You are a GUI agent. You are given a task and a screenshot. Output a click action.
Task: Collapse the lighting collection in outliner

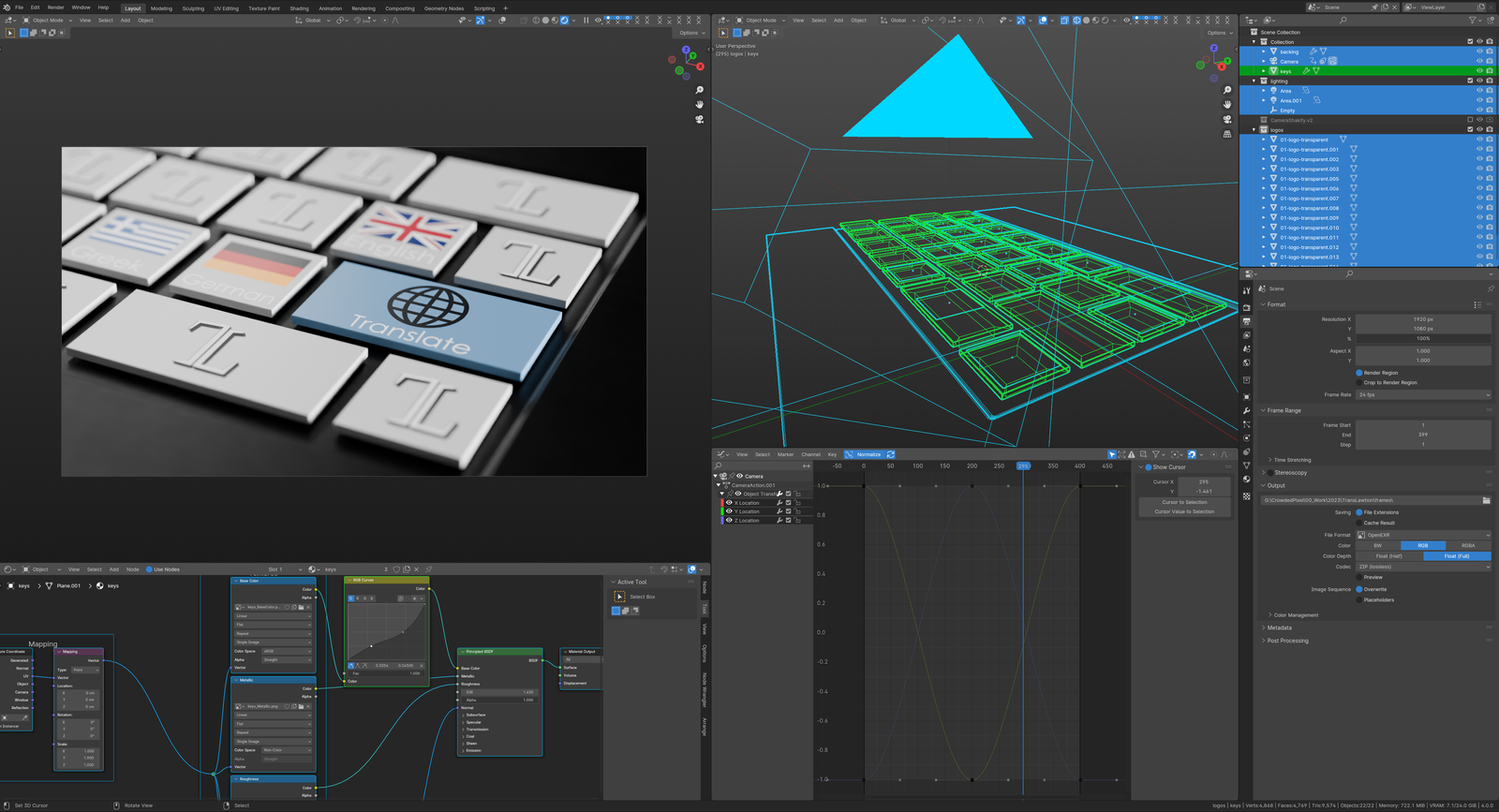[1254, 81]
